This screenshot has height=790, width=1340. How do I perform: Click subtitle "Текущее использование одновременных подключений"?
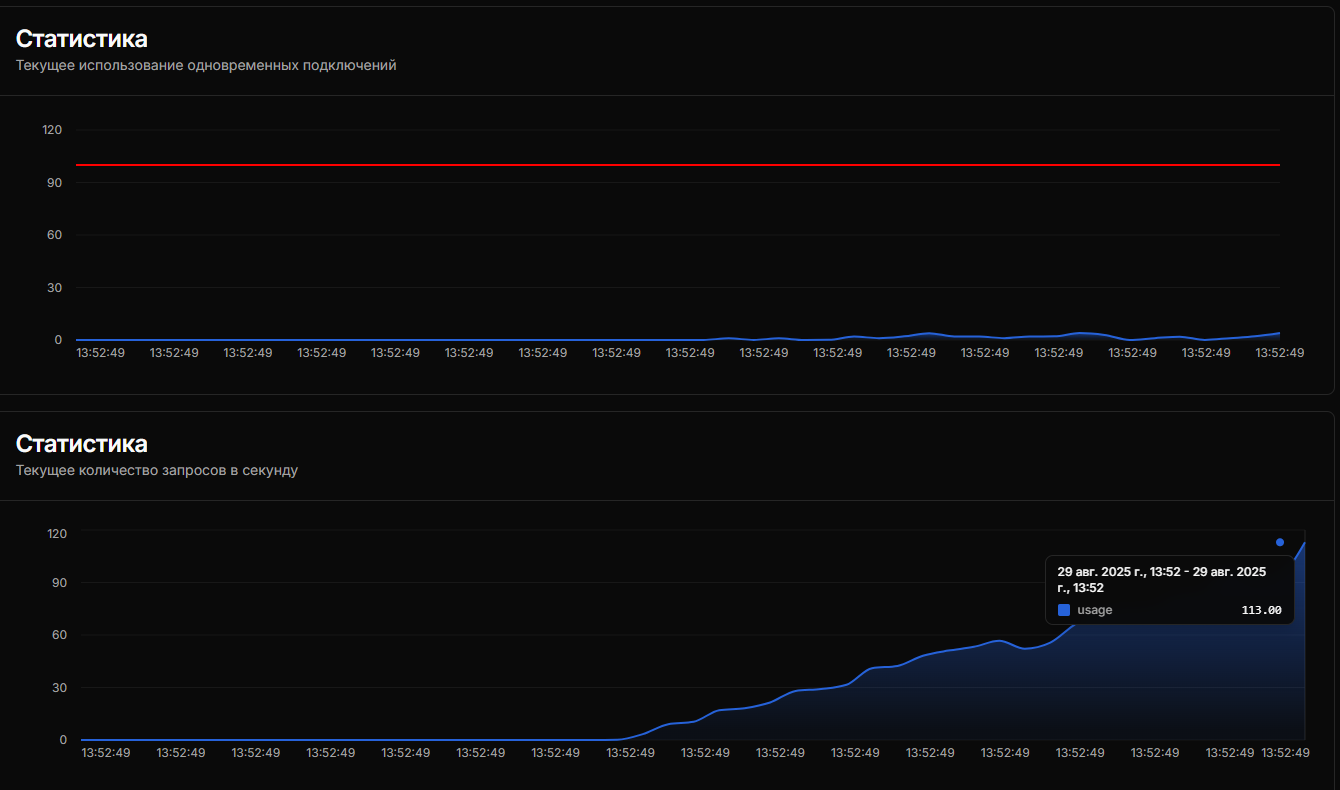tap(206, 65)
